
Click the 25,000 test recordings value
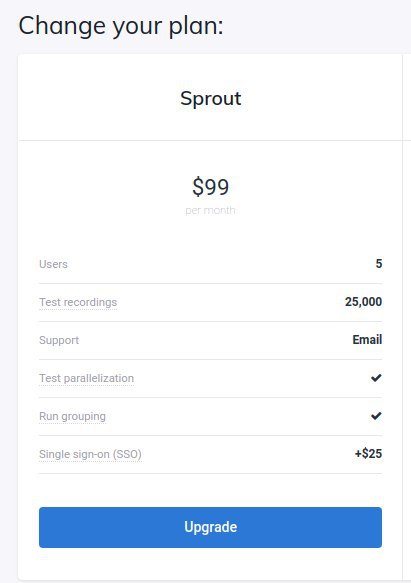coord(363,302)
